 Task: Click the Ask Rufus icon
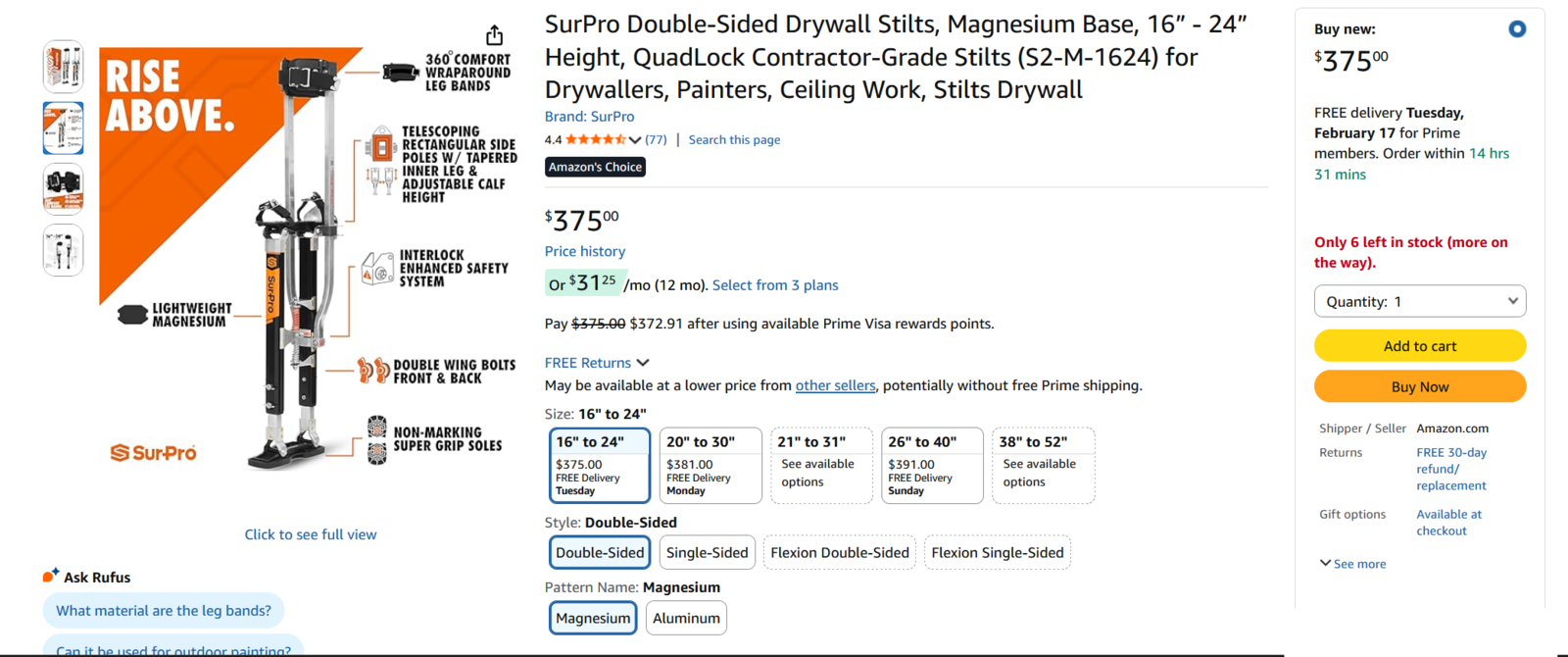coord(50,576)
